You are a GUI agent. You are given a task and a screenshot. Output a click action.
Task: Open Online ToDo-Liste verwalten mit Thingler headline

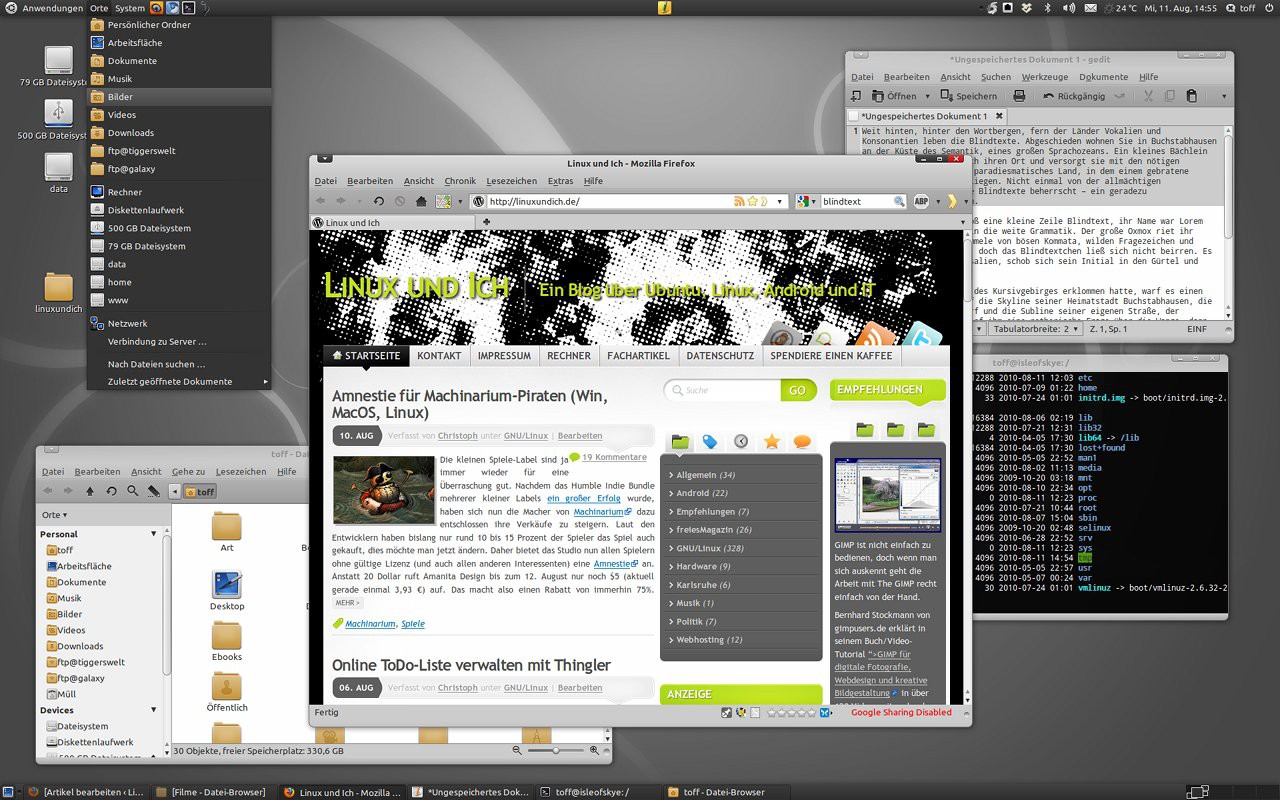tap(471, 665)
